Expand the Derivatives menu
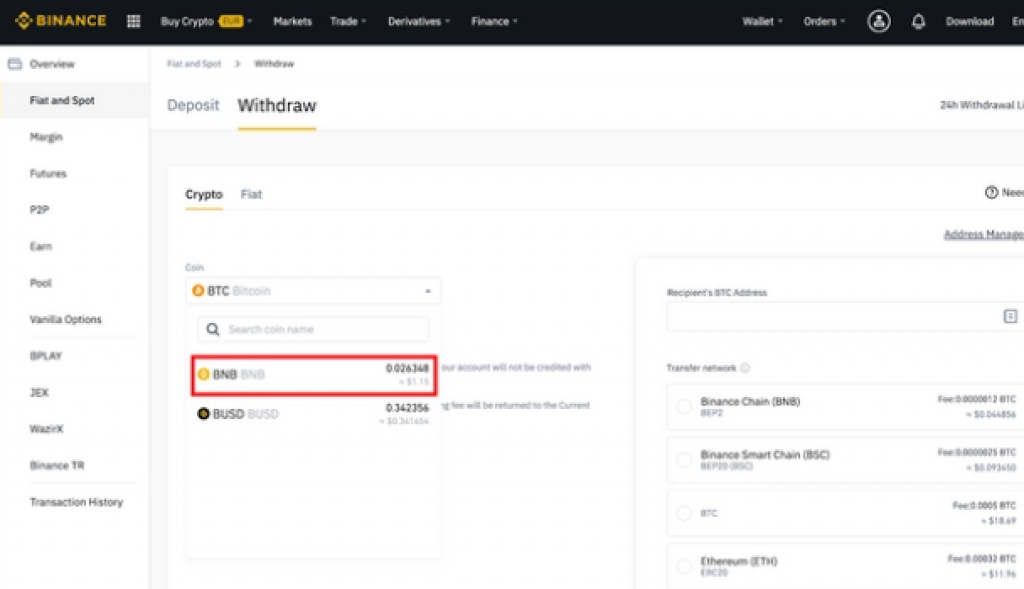 point(419,22)
